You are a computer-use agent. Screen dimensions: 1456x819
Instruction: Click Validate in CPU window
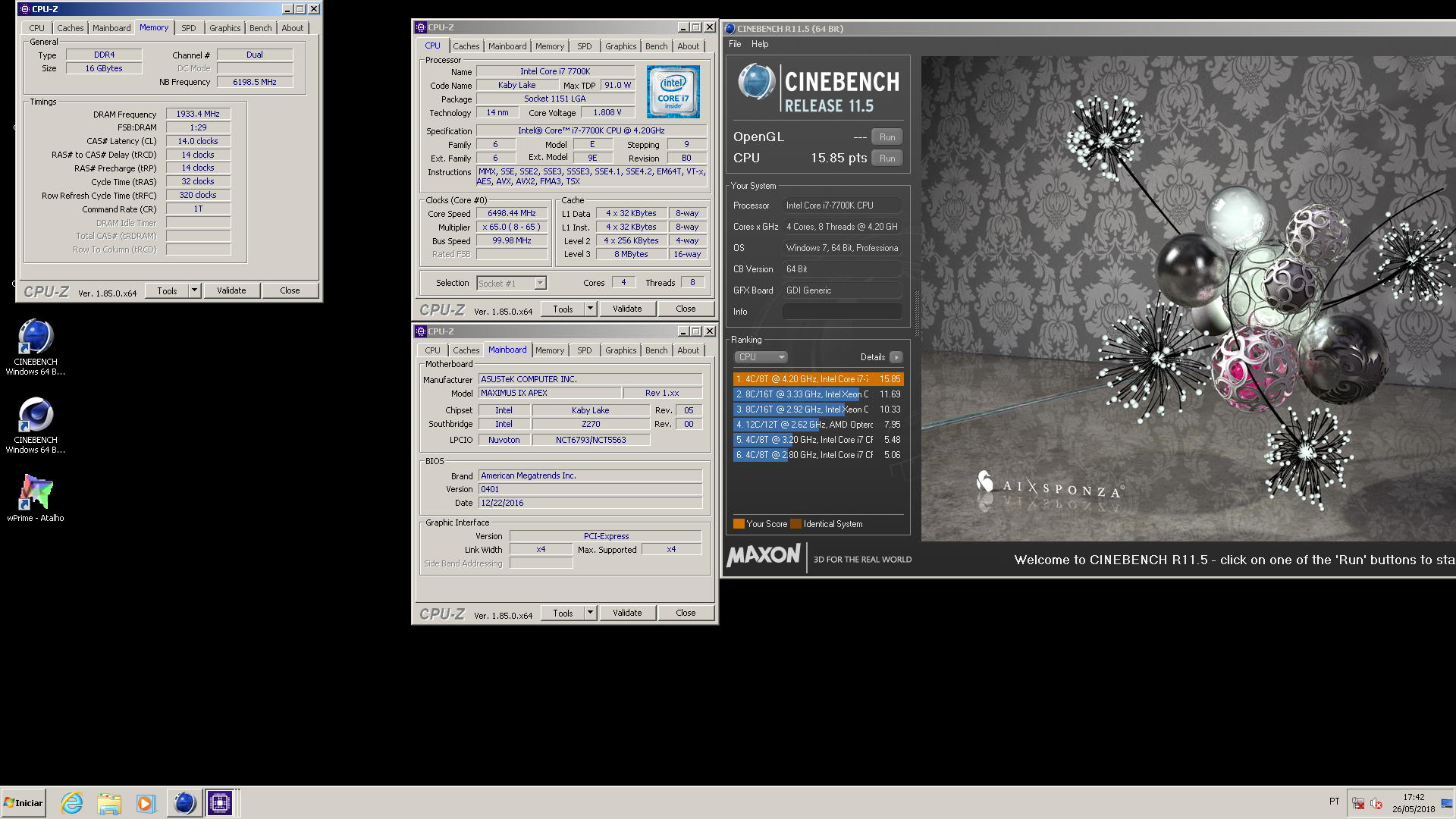pyautogui.click(x=627, y=309)
